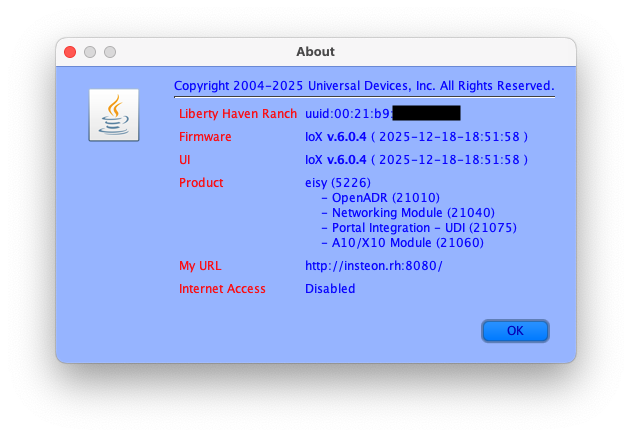Click the OpenADR (21010) module entry
This screenshot has height=437, width=632.
pos(381,198)
